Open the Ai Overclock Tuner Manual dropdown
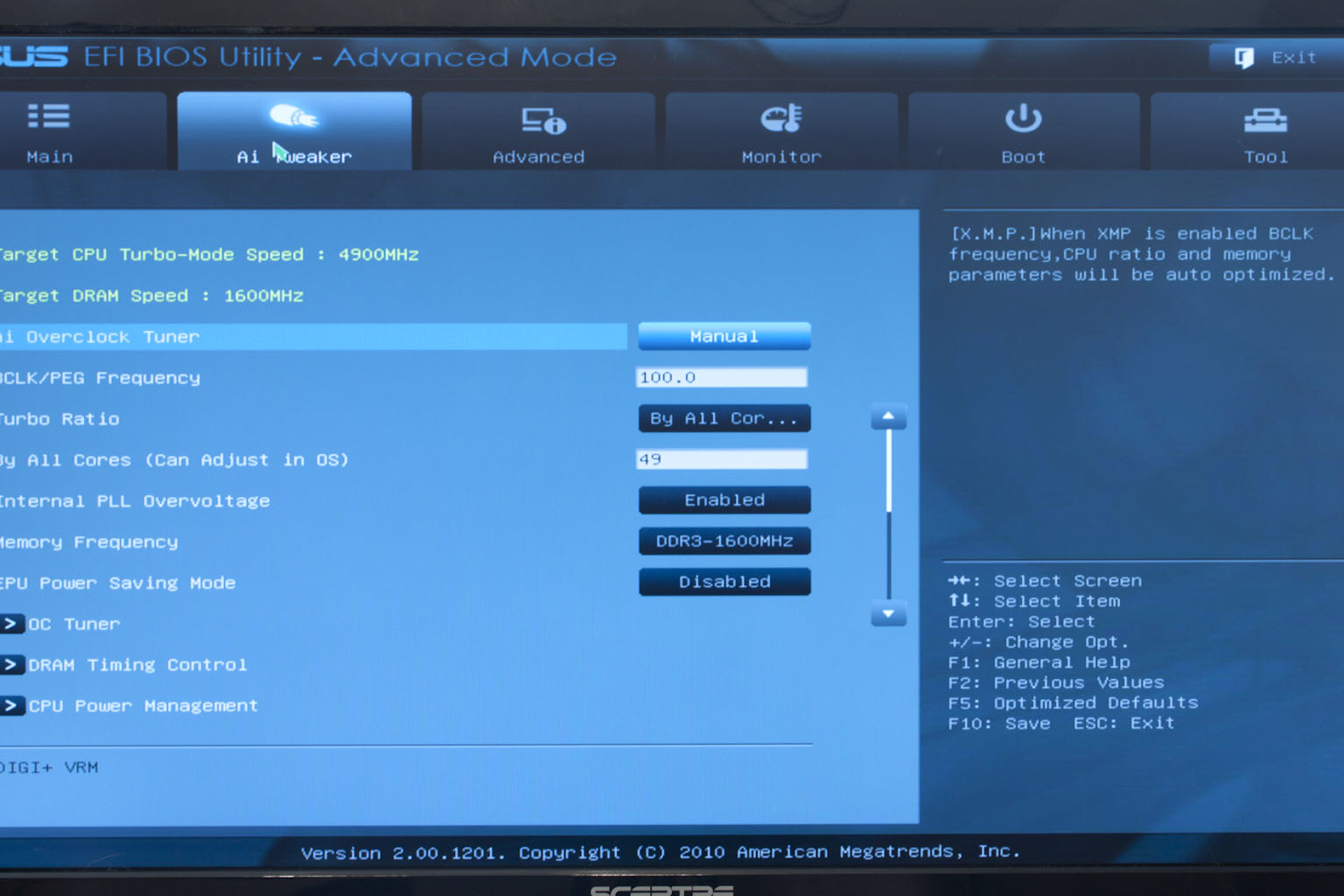The width and height of the screenshot is (1344, 896). [724, 336]
